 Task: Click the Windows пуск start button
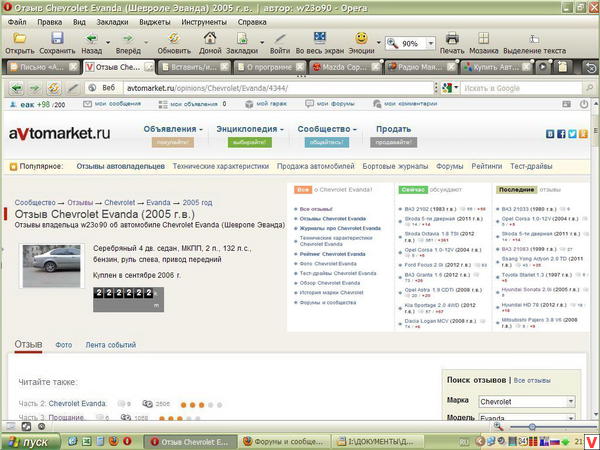30,442
